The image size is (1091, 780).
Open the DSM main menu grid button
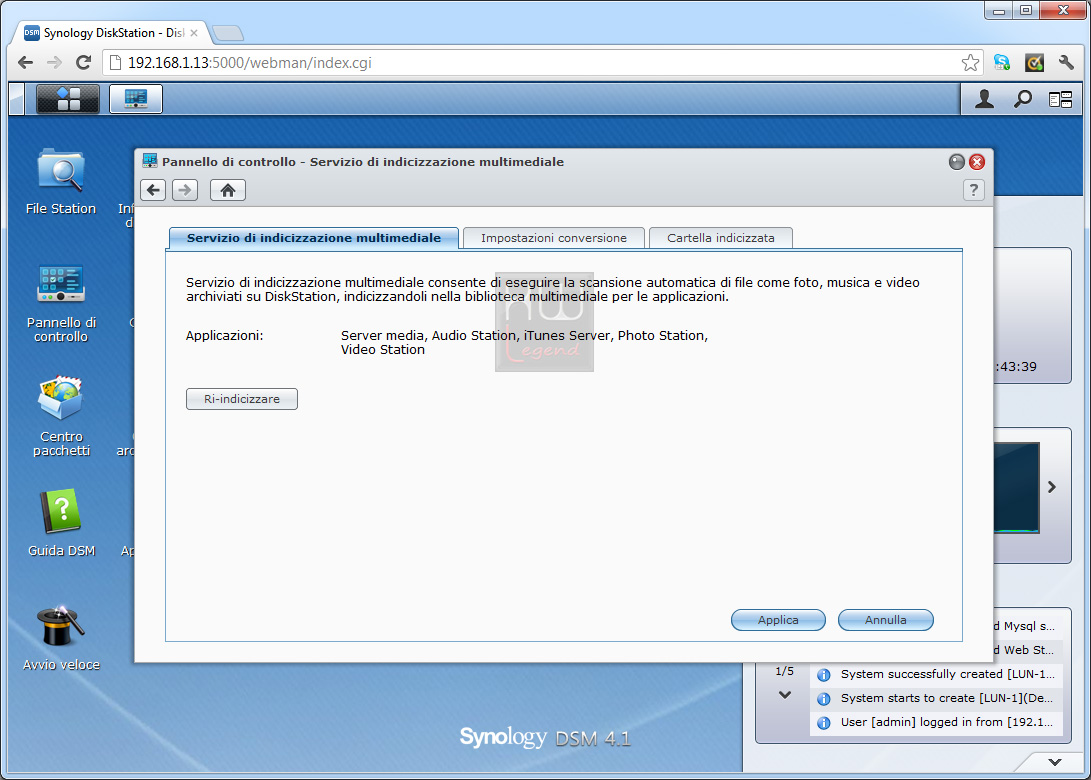[67, 99]
